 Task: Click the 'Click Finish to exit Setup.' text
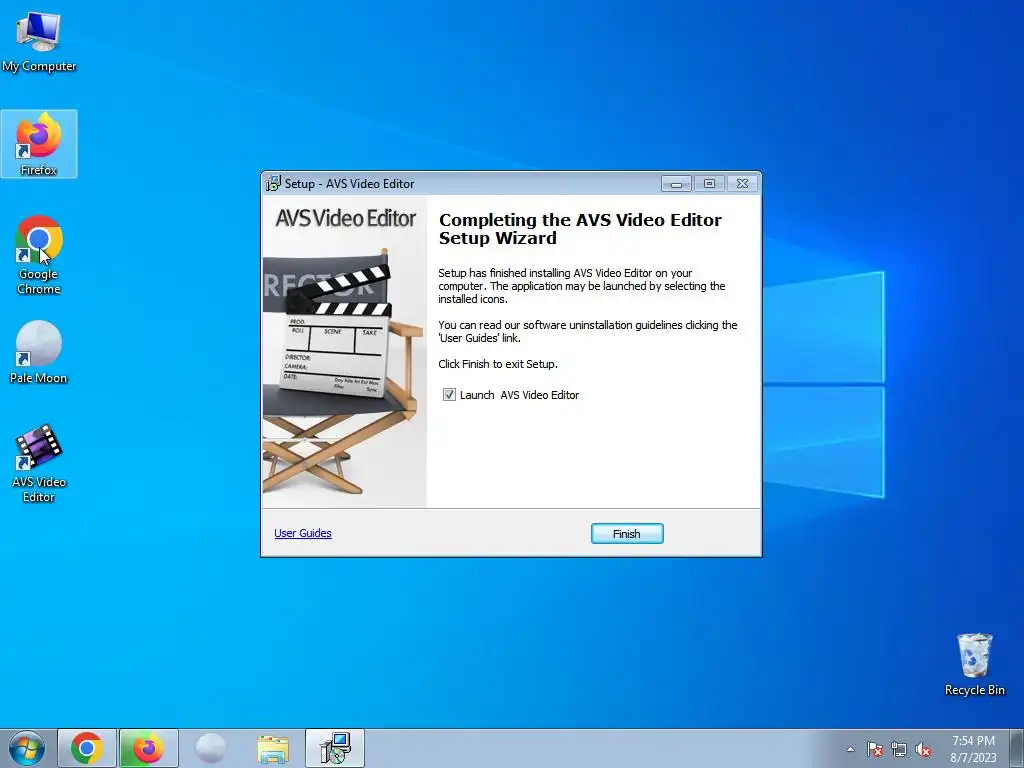click(x=498, y=364)
